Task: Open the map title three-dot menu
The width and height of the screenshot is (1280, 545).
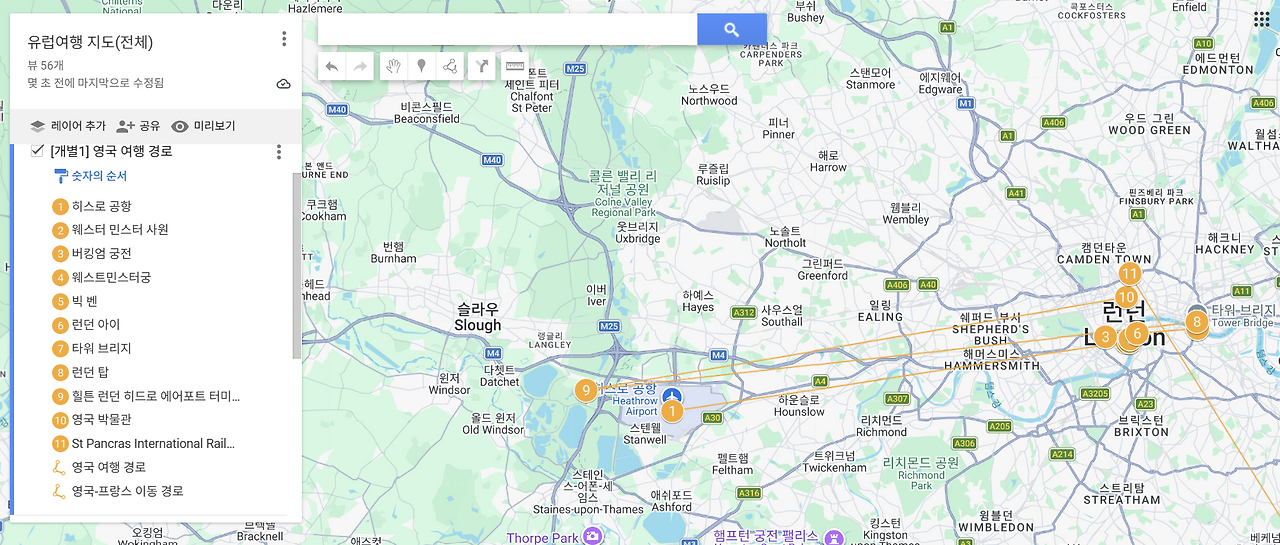Action: tap(284, 39)
